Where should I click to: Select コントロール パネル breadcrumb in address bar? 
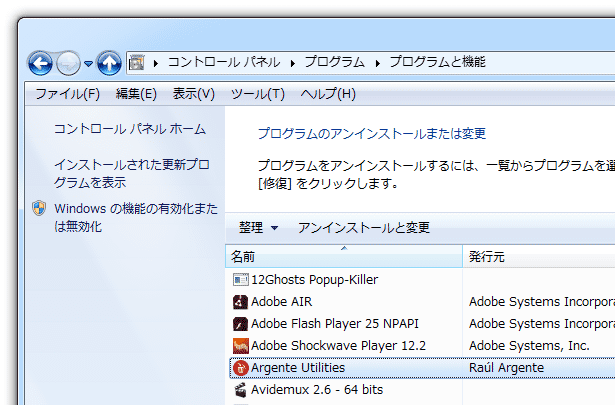224,62
